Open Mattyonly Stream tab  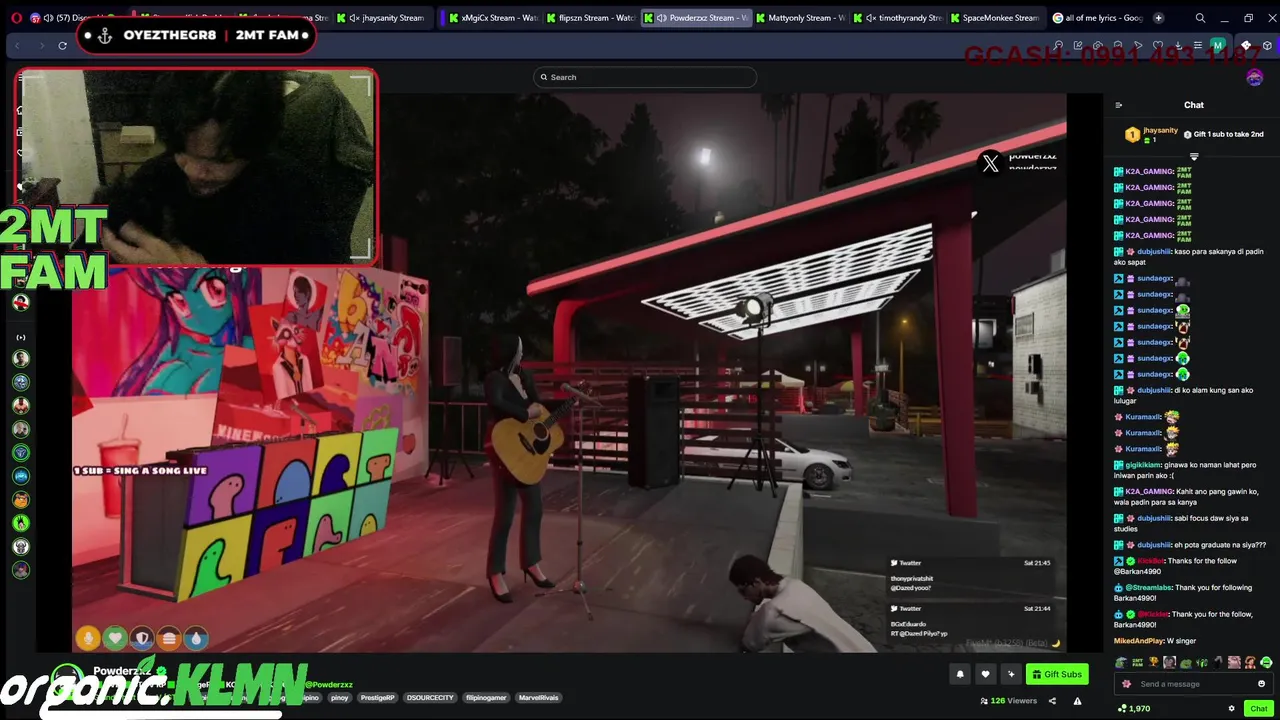click(800, 18)
